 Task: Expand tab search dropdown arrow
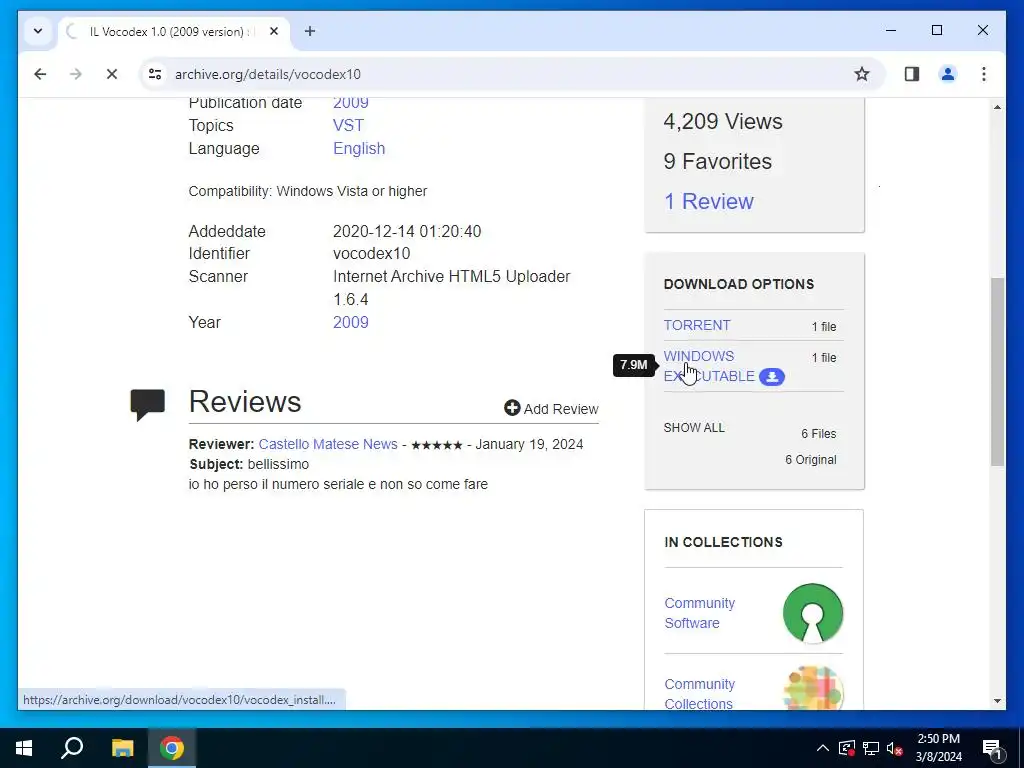click(38, 31)
